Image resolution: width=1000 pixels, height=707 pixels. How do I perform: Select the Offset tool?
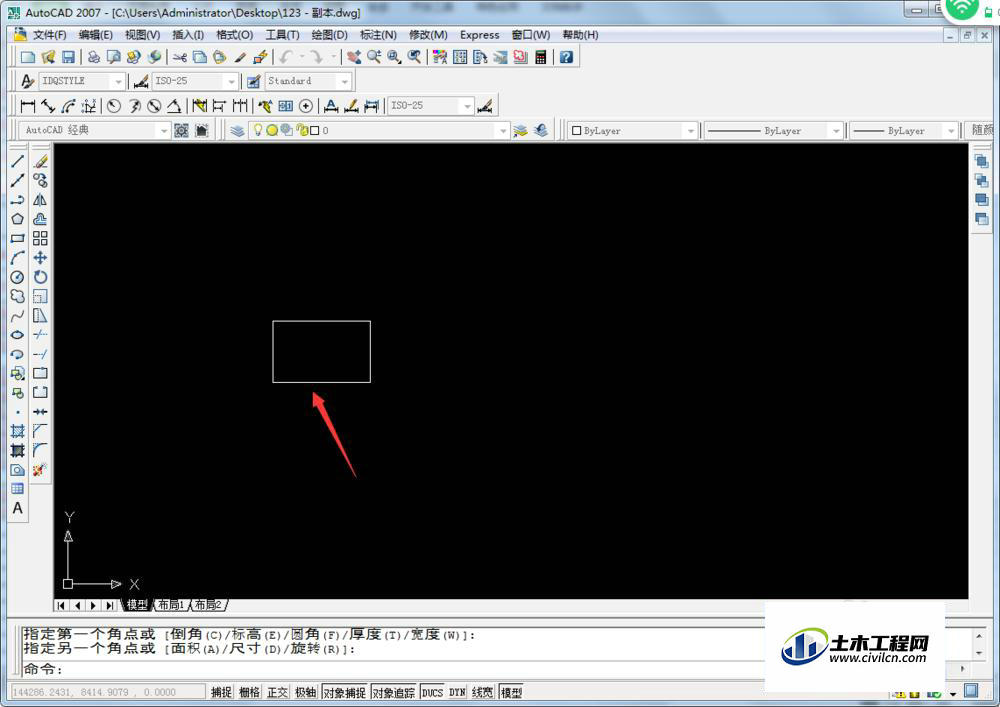[x=40, y=219]
